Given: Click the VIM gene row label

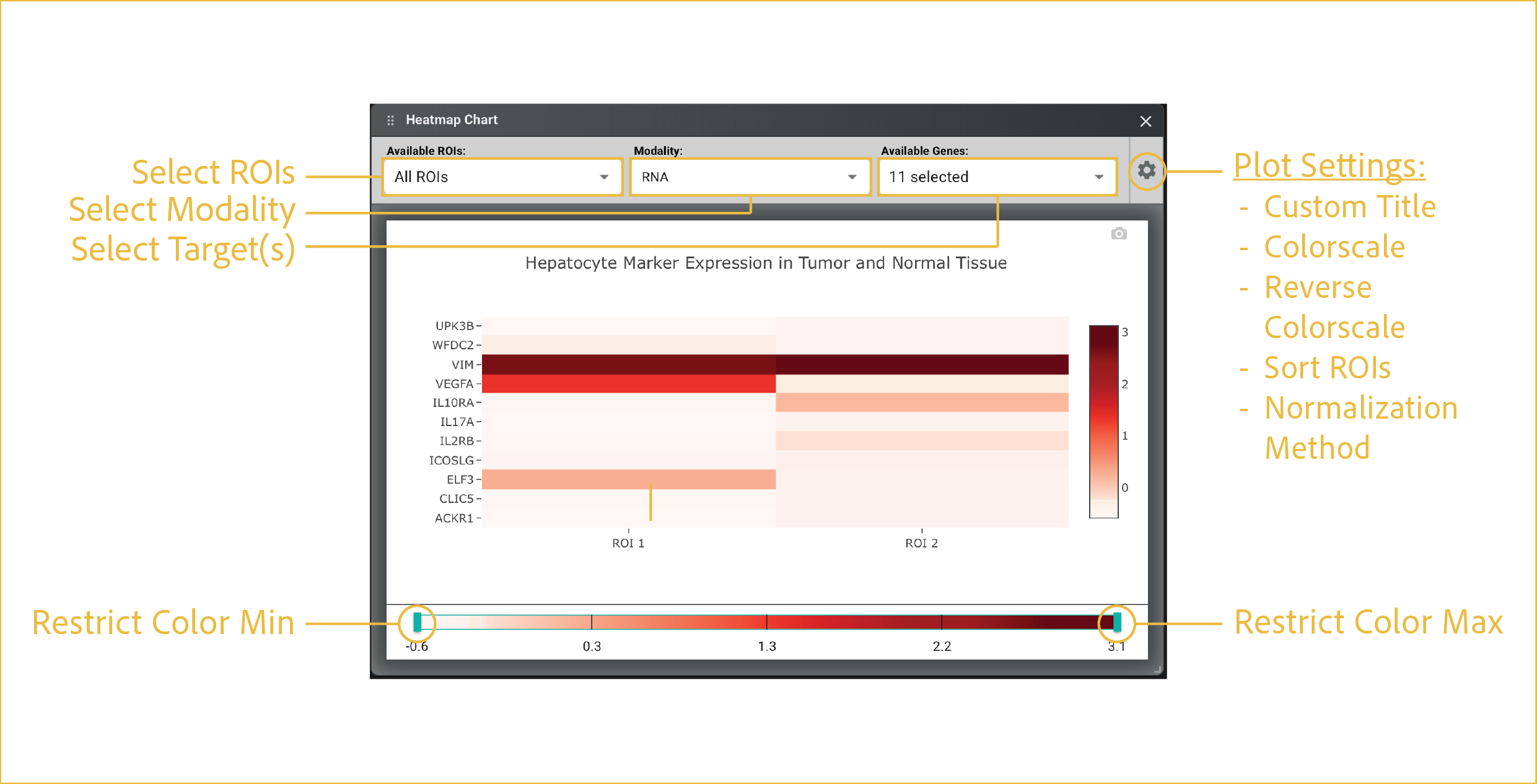Looking at the screenshot, I should (x=462, y=365).
